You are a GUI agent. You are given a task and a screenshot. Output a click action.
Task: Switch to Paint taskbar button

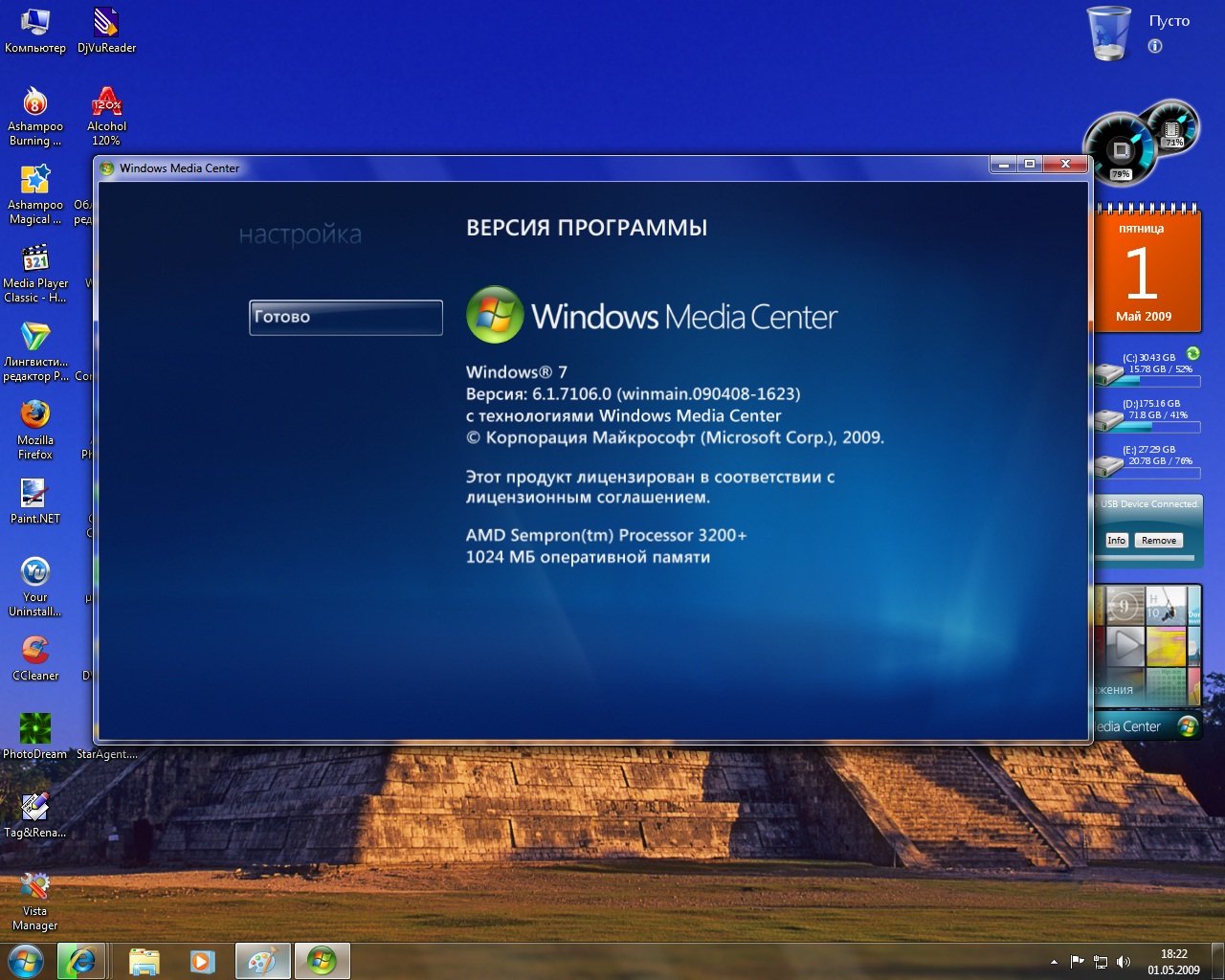262,961
